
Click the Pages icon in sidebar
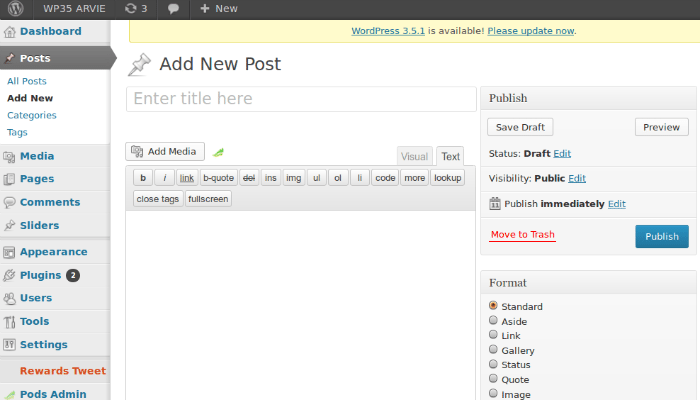10,179
